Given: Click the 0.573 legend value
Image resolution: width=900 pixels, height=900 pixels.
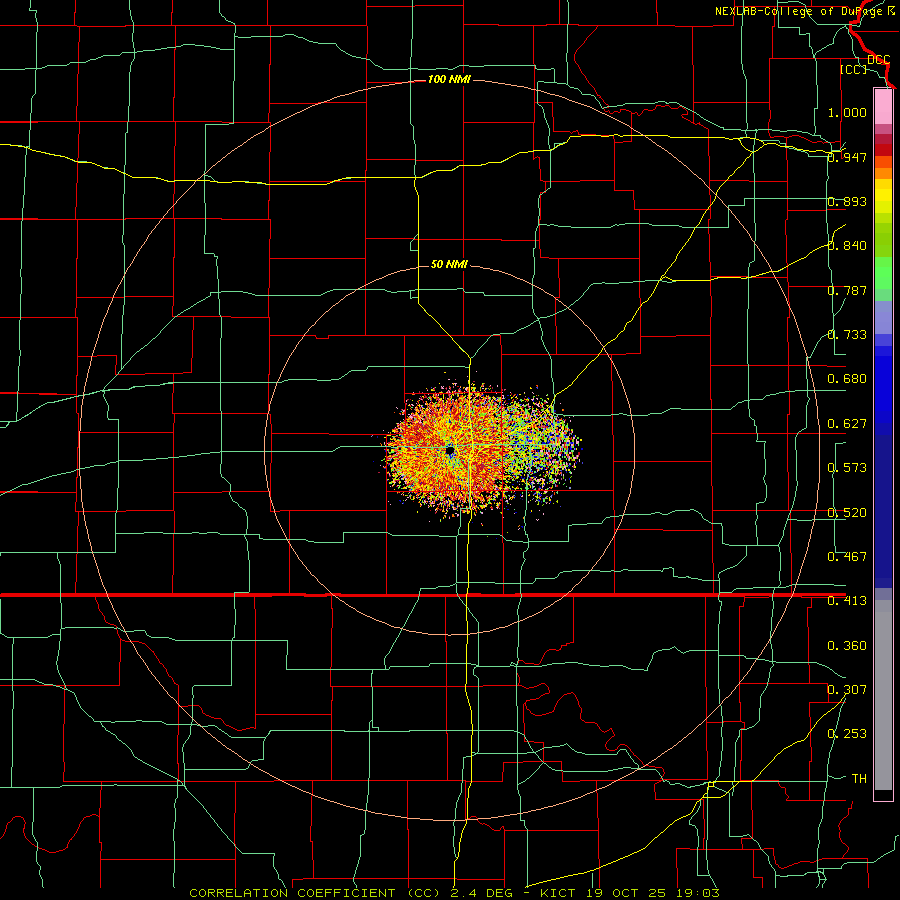Looking at the screenshot, I should pyautogui.click(x=847, y=468).
